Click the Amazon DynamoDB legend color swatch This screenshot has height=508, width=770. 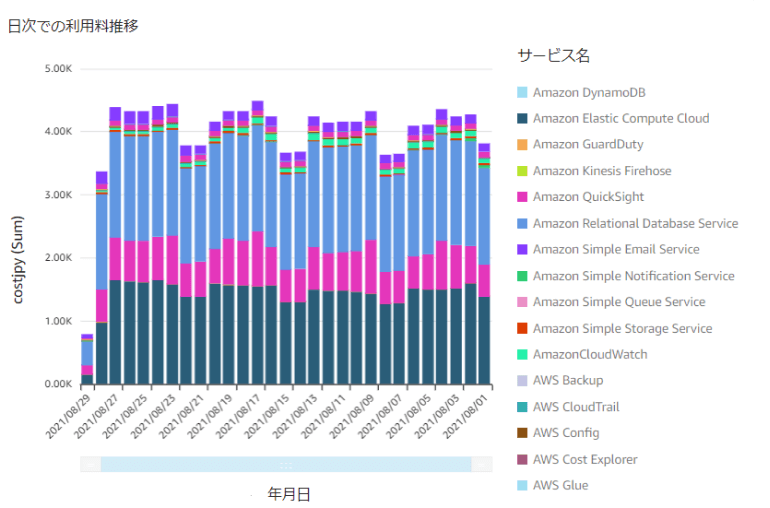[521, 93]
